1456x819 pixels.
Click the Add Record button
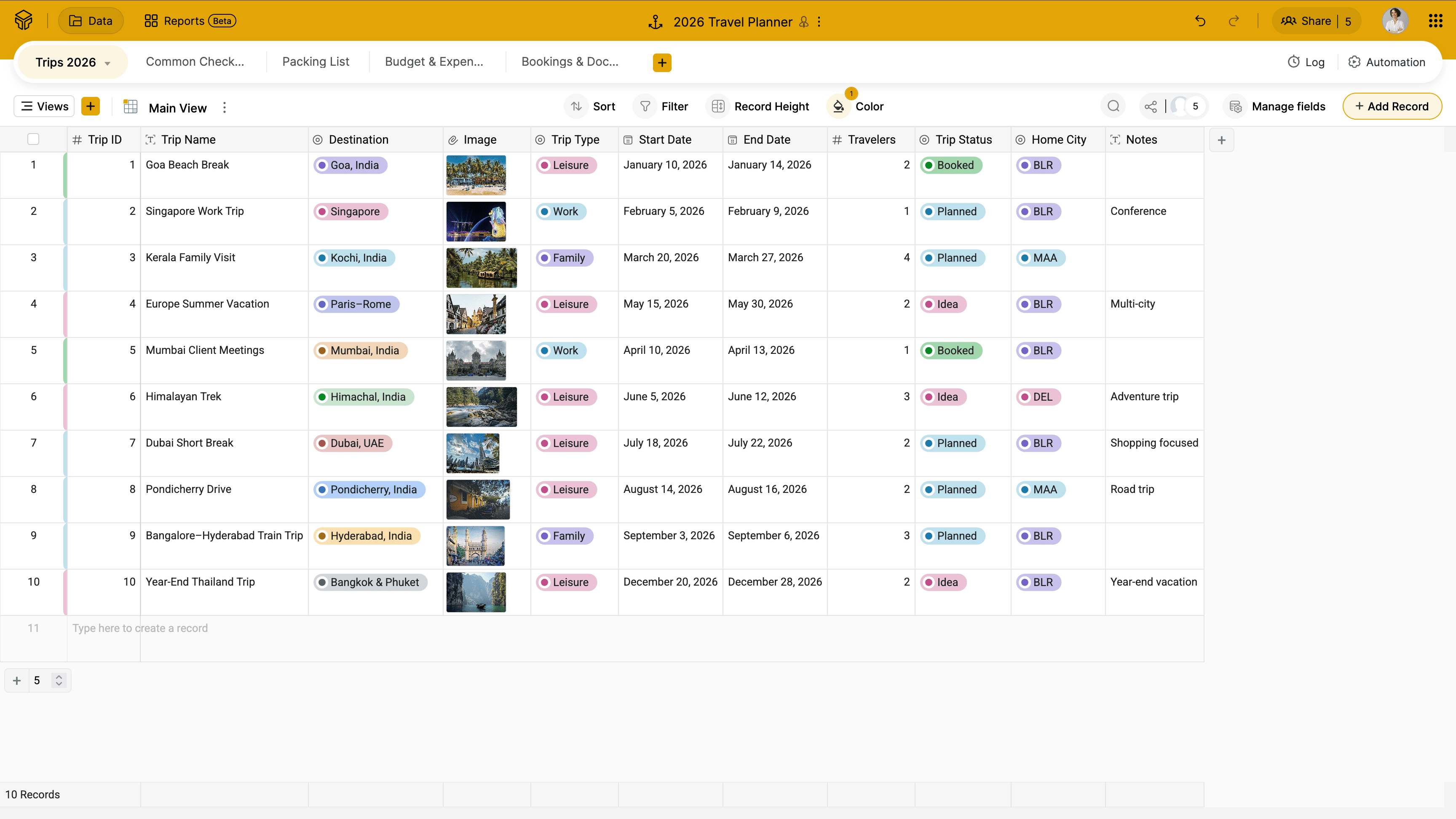click(1392, 106)
